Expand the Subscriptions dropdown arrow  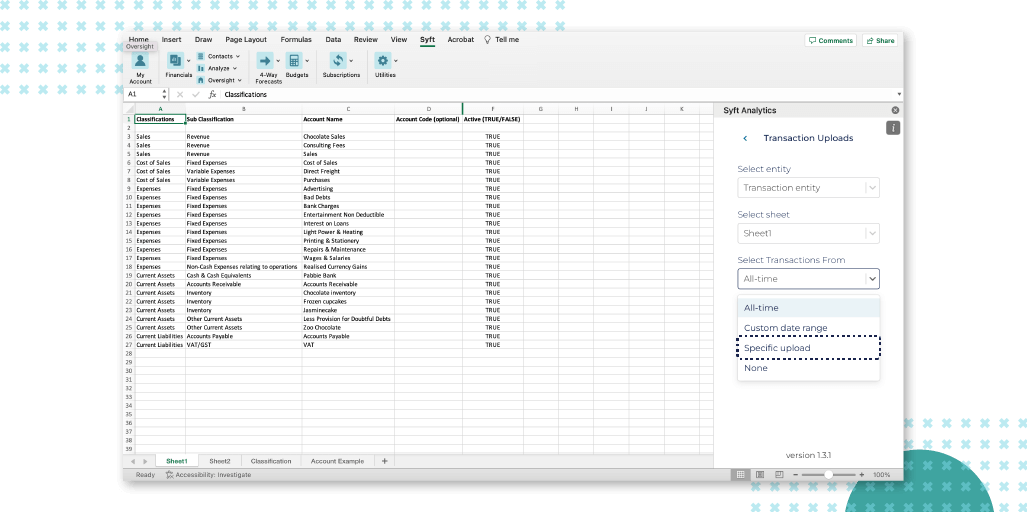coord(351,61)
